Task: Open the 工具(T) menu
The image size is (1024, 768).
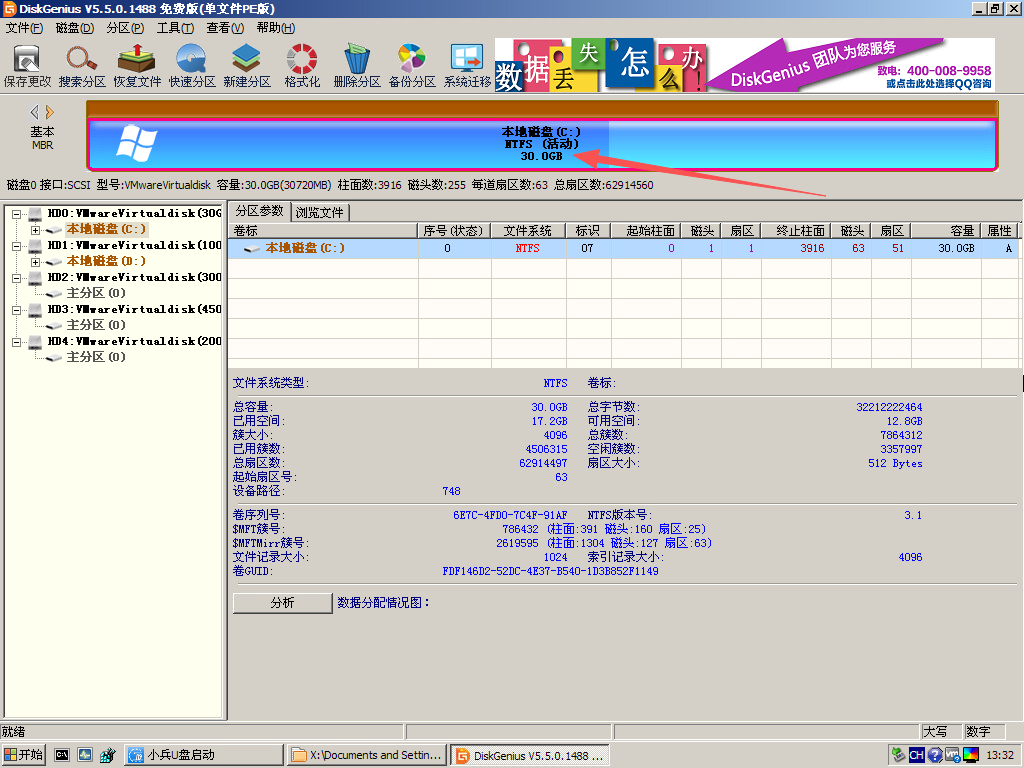Action: (x=175, y=27)
